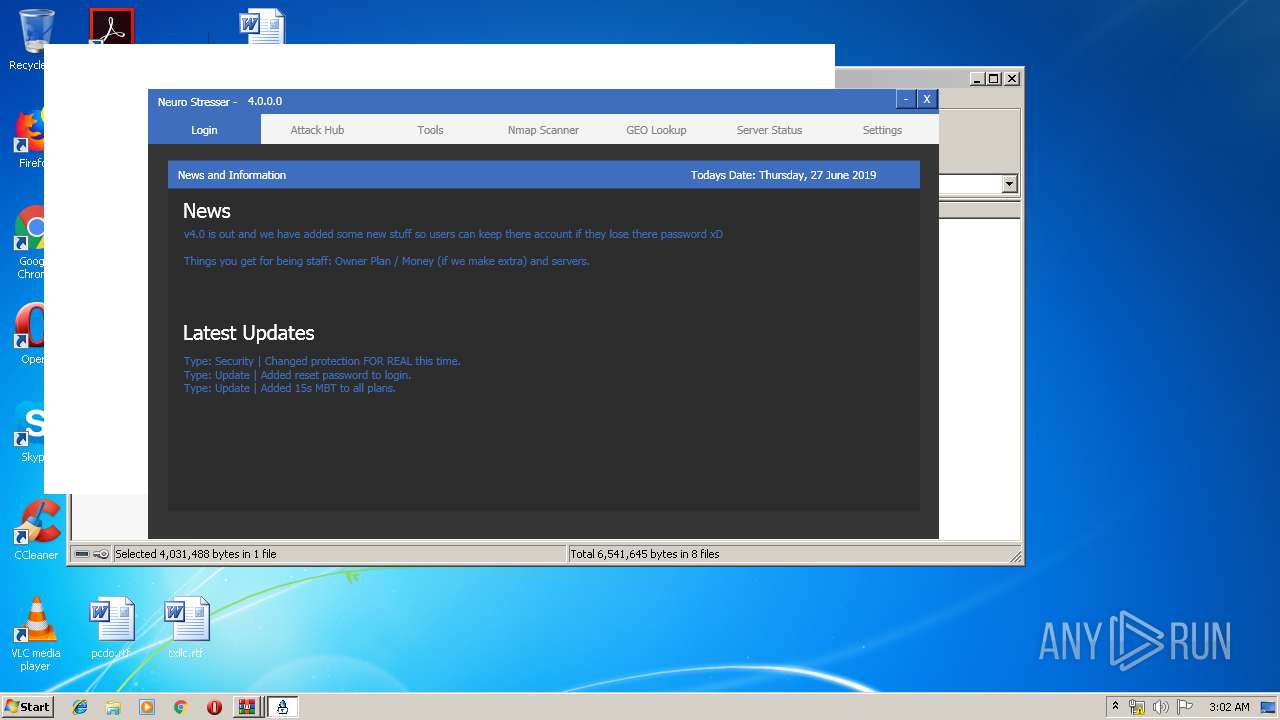Click the 'Added 15s MBT to all plans' line

click(x=289, y=388)
